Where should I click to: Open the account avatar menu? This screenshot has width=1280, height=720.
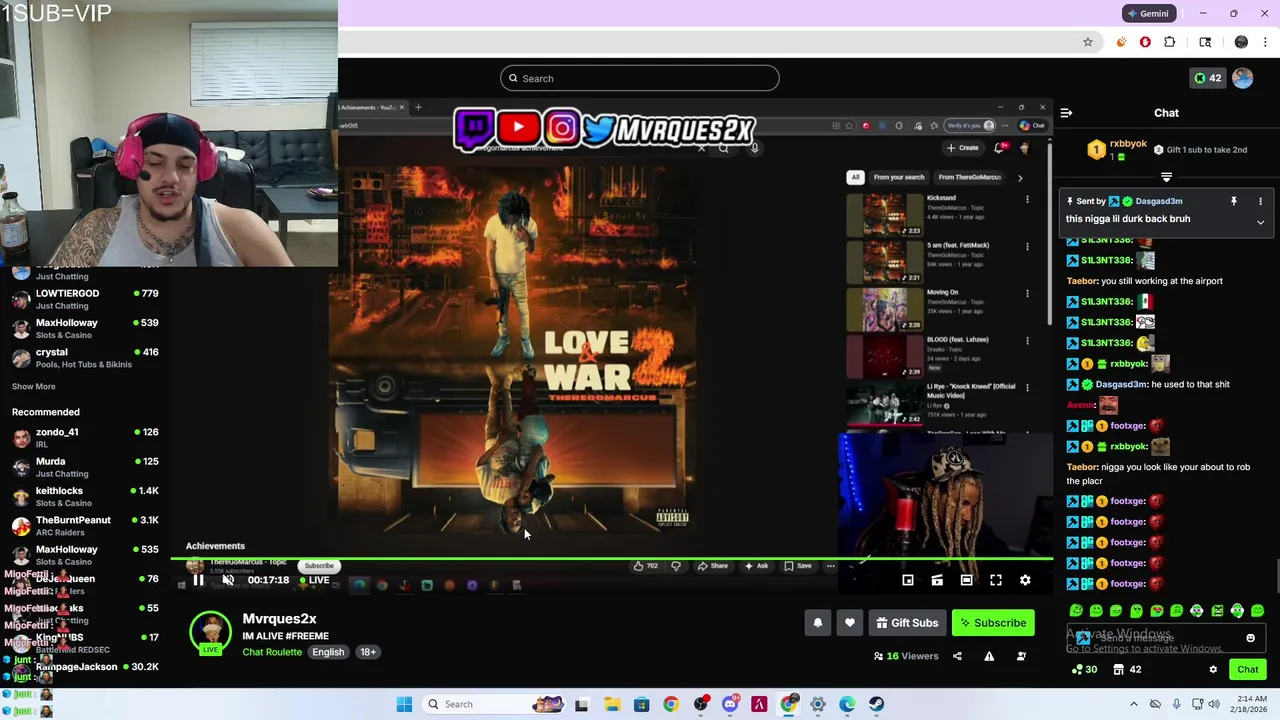[x=1242, y=78]
